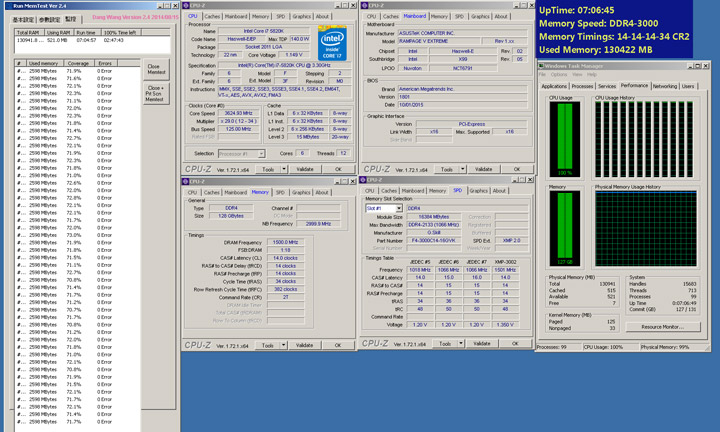Click the Coverage column header in MemTest
Viewport: 720px width, 432px height.
(78, 62)
